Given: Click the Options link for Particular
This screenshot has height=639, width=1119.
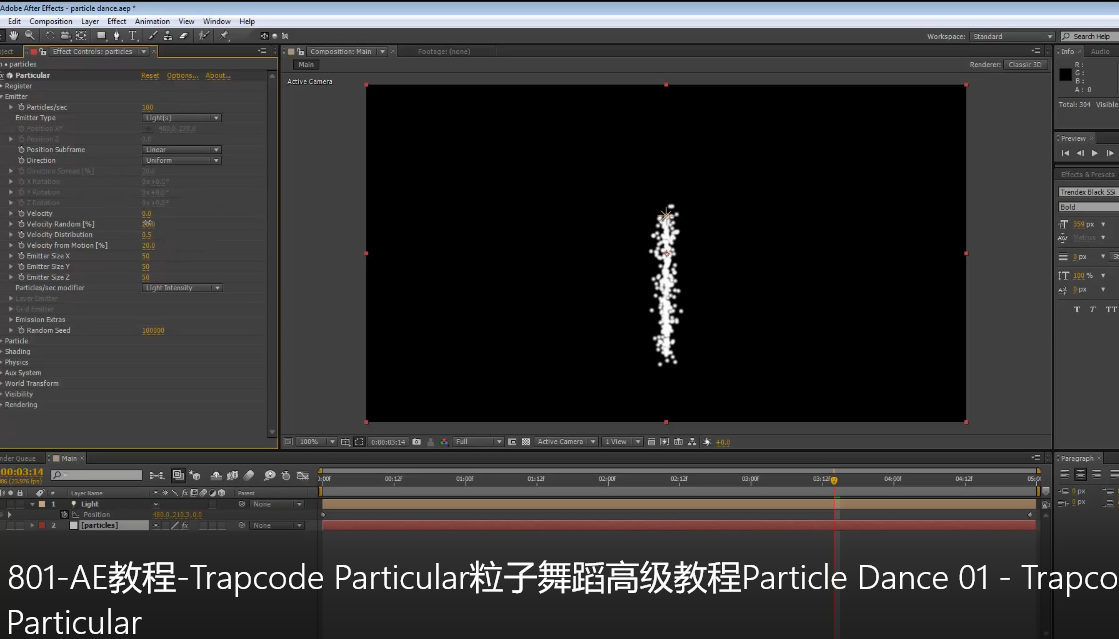Looking at the screenshot, I should pos(183,76).
